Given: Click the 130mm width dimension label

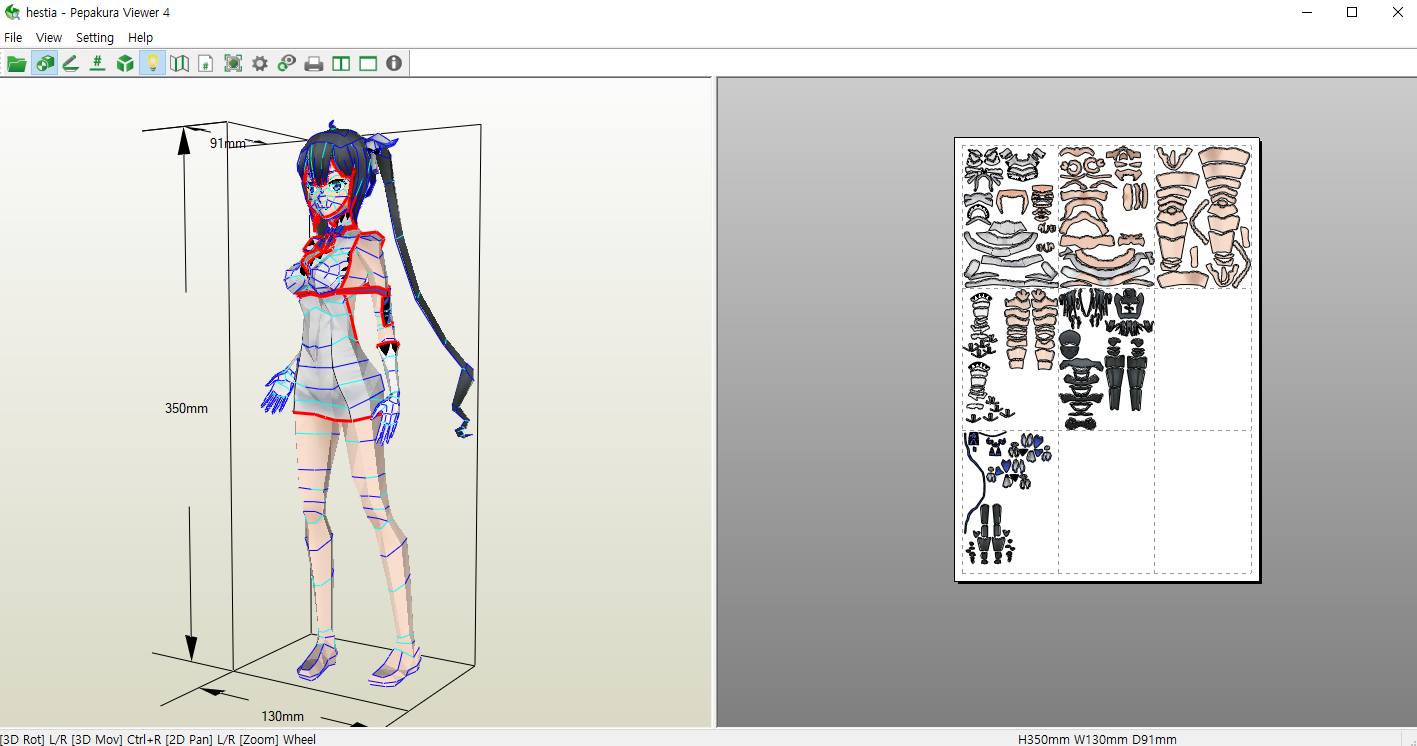Looking at the screenshot, I should click(x=283, y=716).
